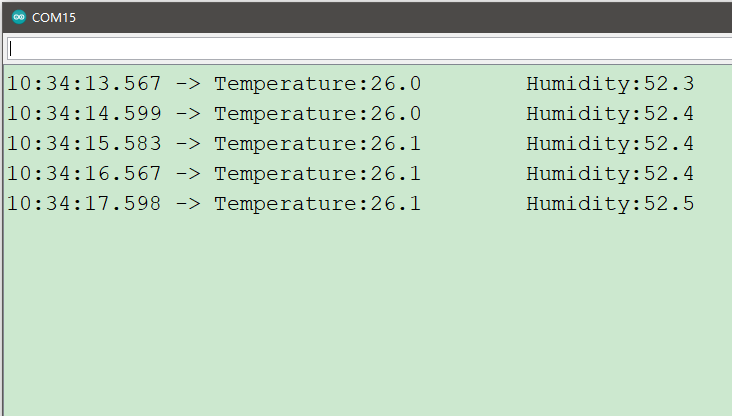The image size is (732, 416).
Task: Click the arrow after timestamp 10:34:13.567
Action: coord(187,84)
